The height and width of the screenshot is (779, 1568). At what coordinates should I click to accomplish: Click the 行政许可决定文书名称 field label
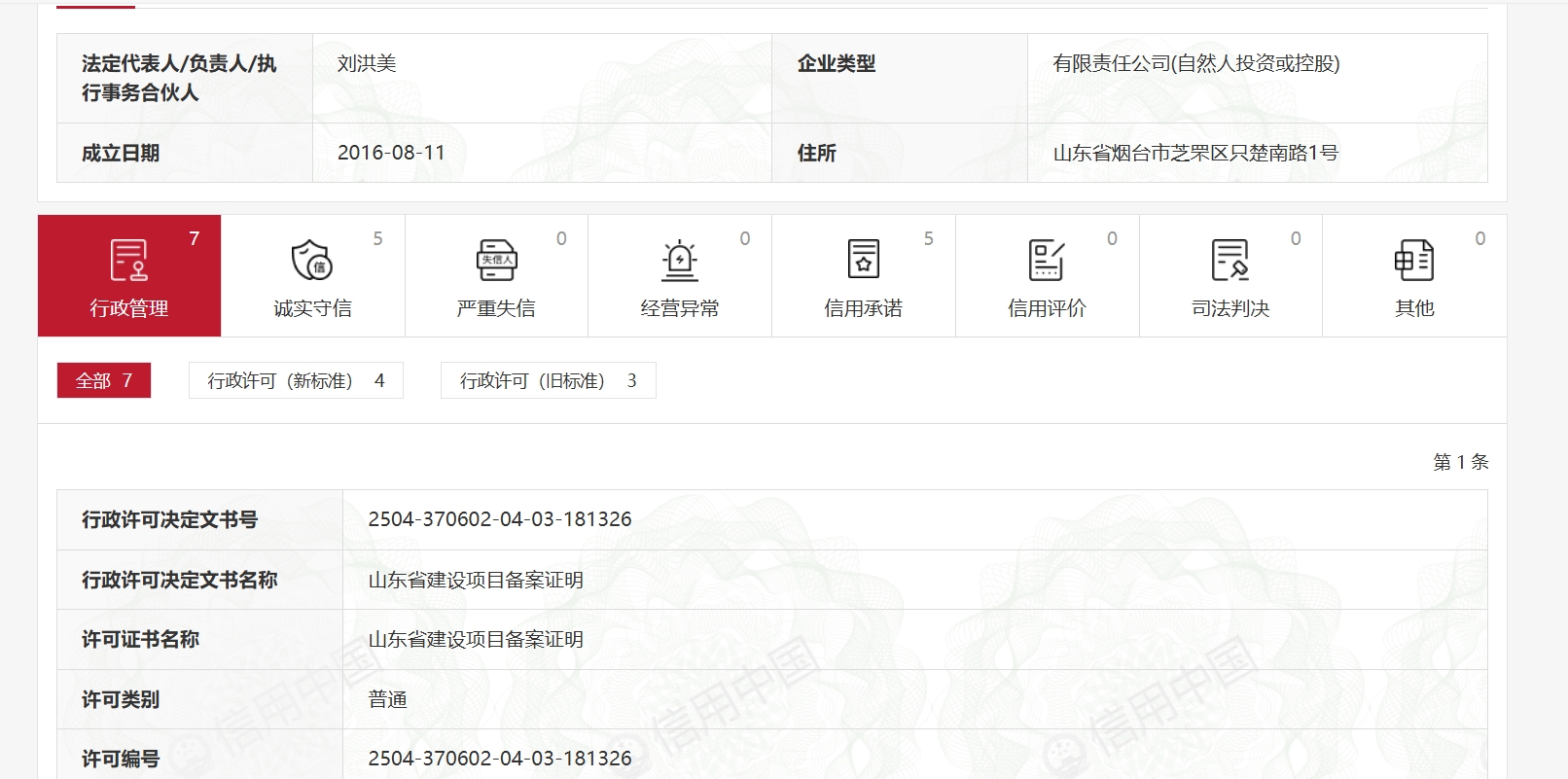pos(180,580)
